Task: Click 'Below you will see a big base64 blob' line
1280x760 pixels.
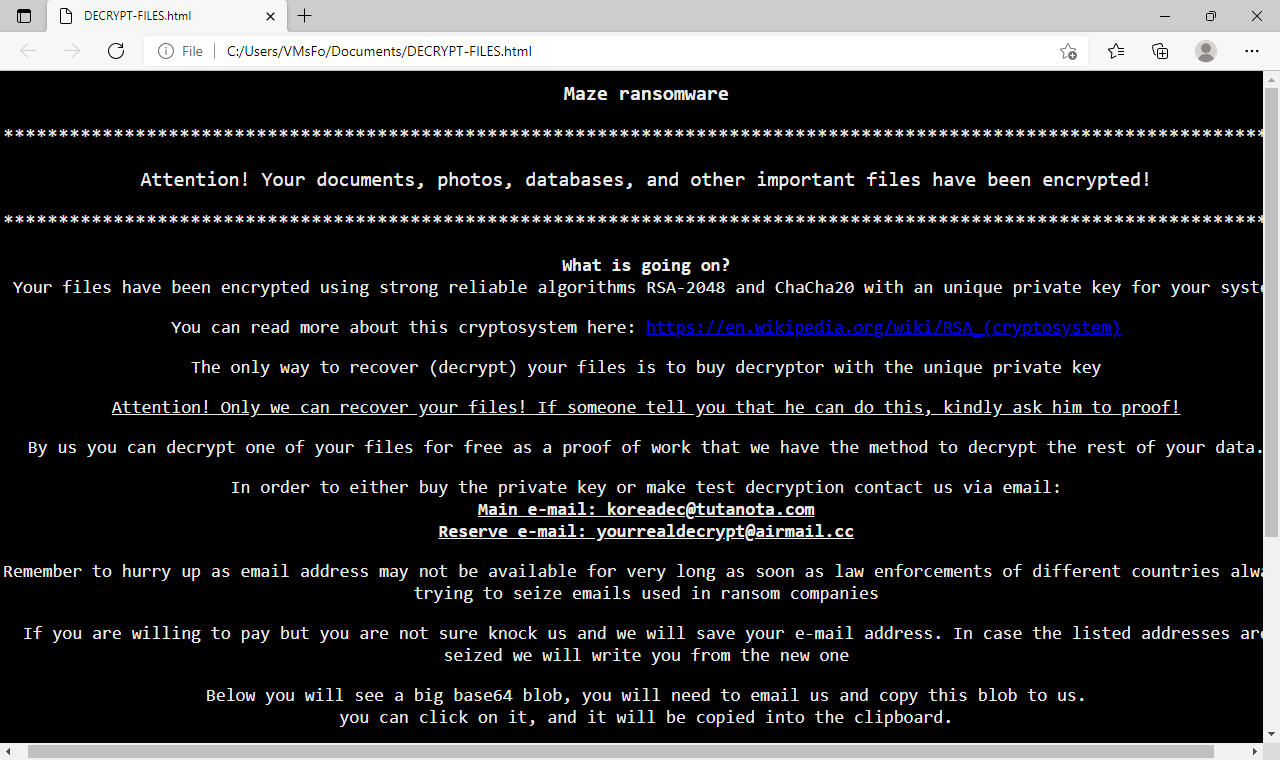Action: point(646,695)
